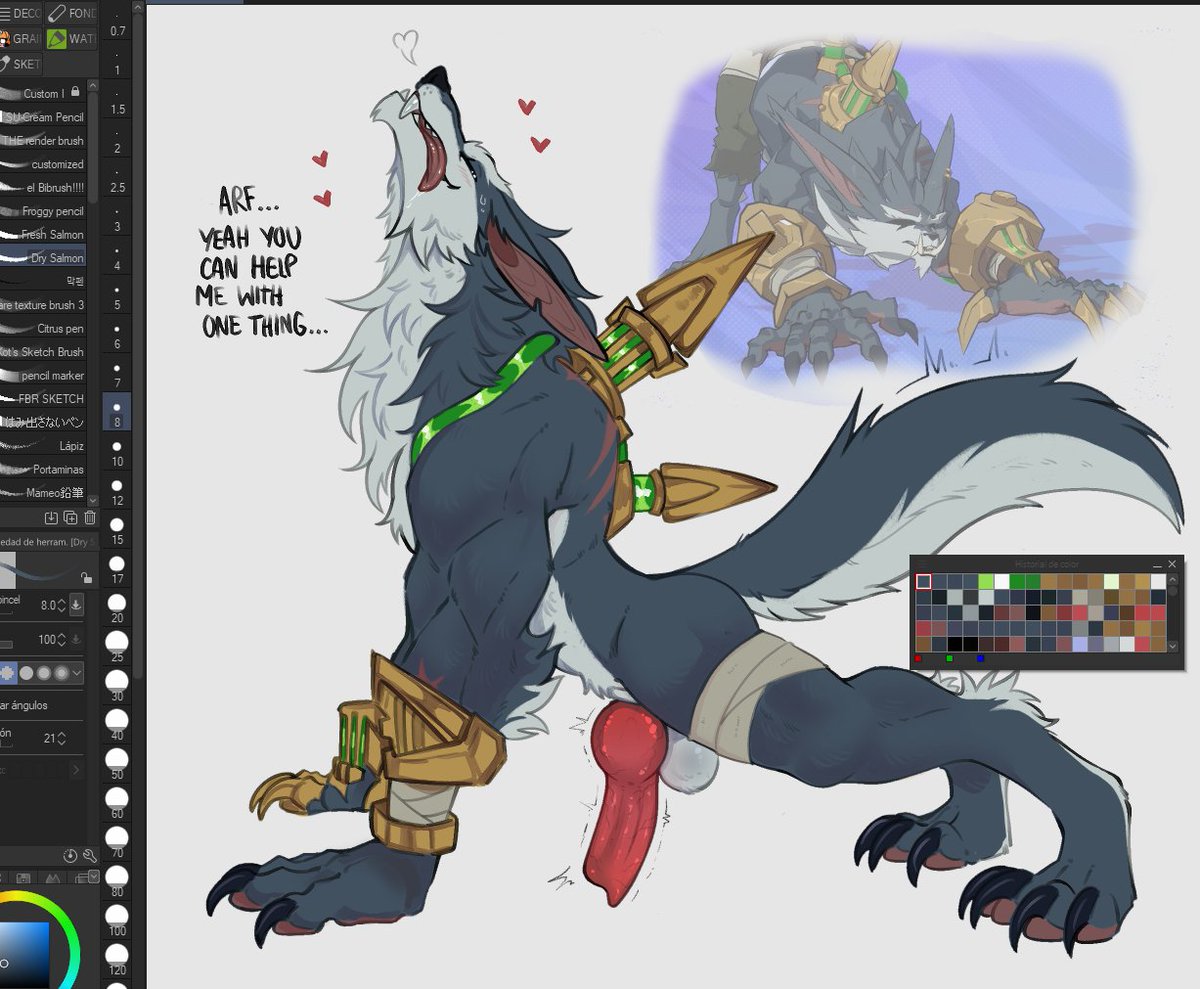
Task: Select brush size 30 preset
Action: (x=117, y=687)
